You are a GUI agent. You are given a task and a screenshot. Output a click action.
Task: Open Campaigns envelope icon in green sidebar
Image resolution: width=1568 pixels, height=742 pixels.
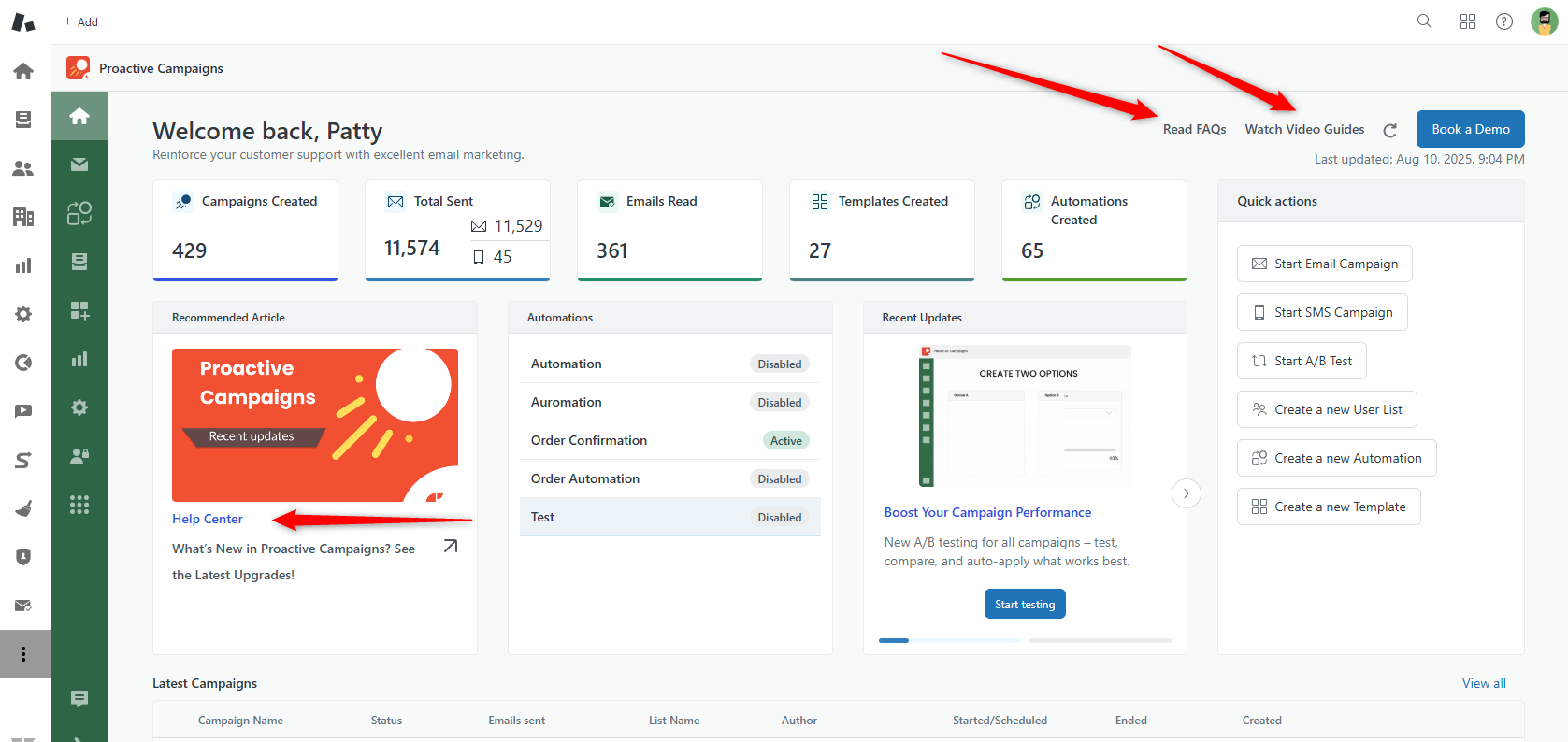[x=79, y=164]
